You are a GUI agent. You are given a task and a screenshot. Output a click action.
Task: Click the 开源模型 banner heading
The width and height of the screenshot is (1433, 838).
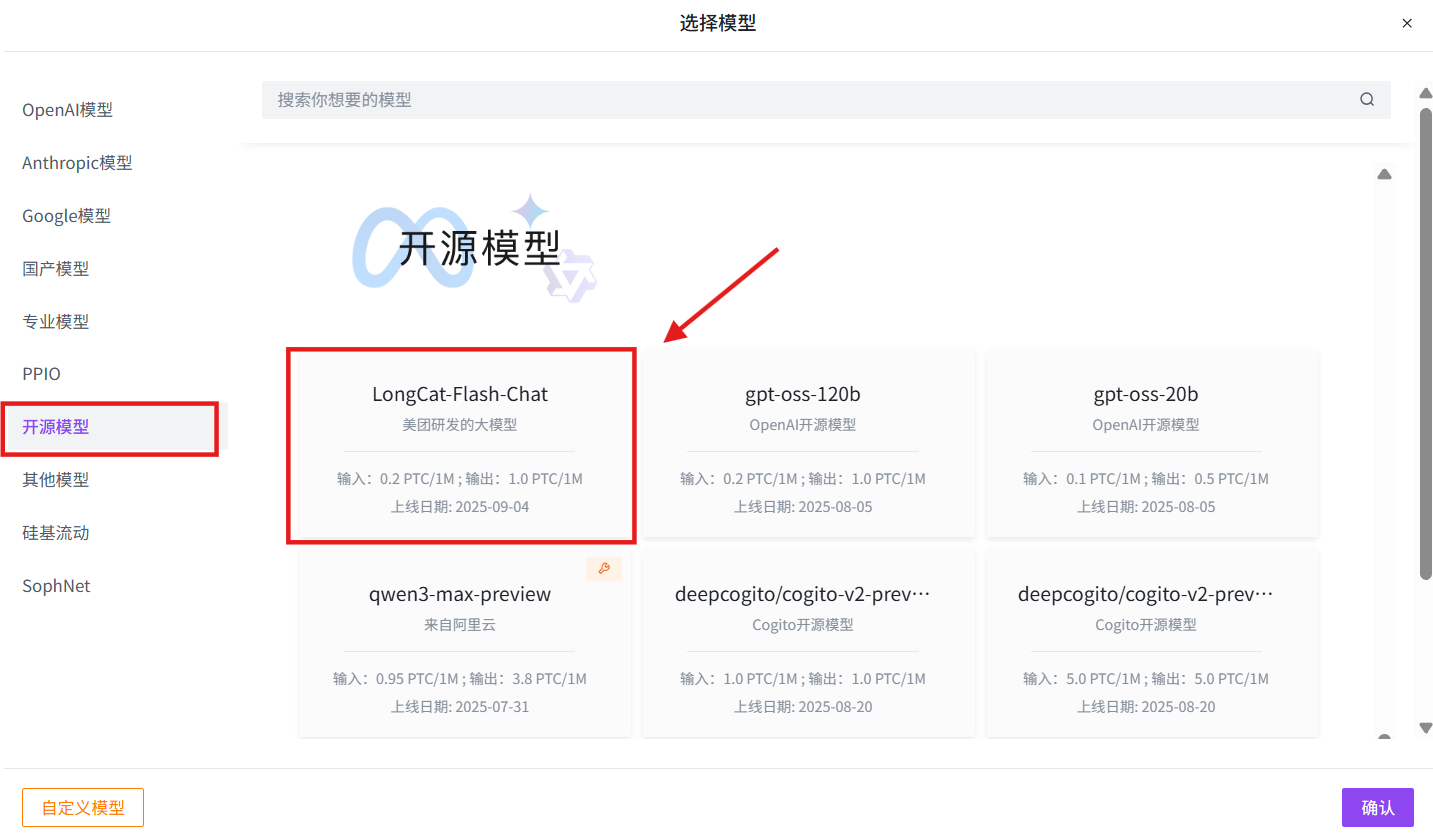pos(480,248)
